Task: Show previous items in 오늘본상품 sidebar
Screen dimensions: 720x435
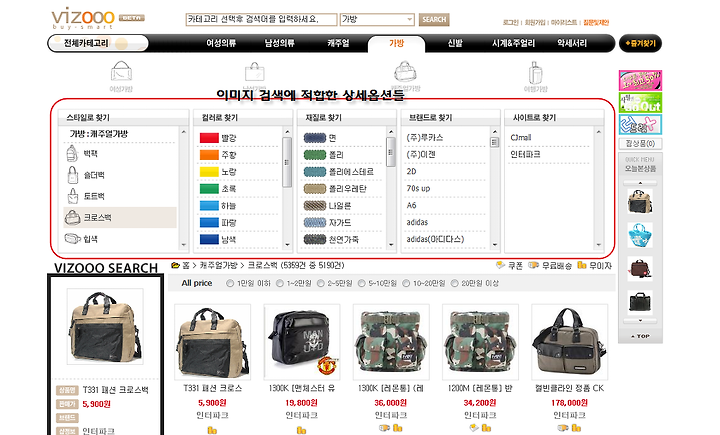Action: tap(640, 183)
